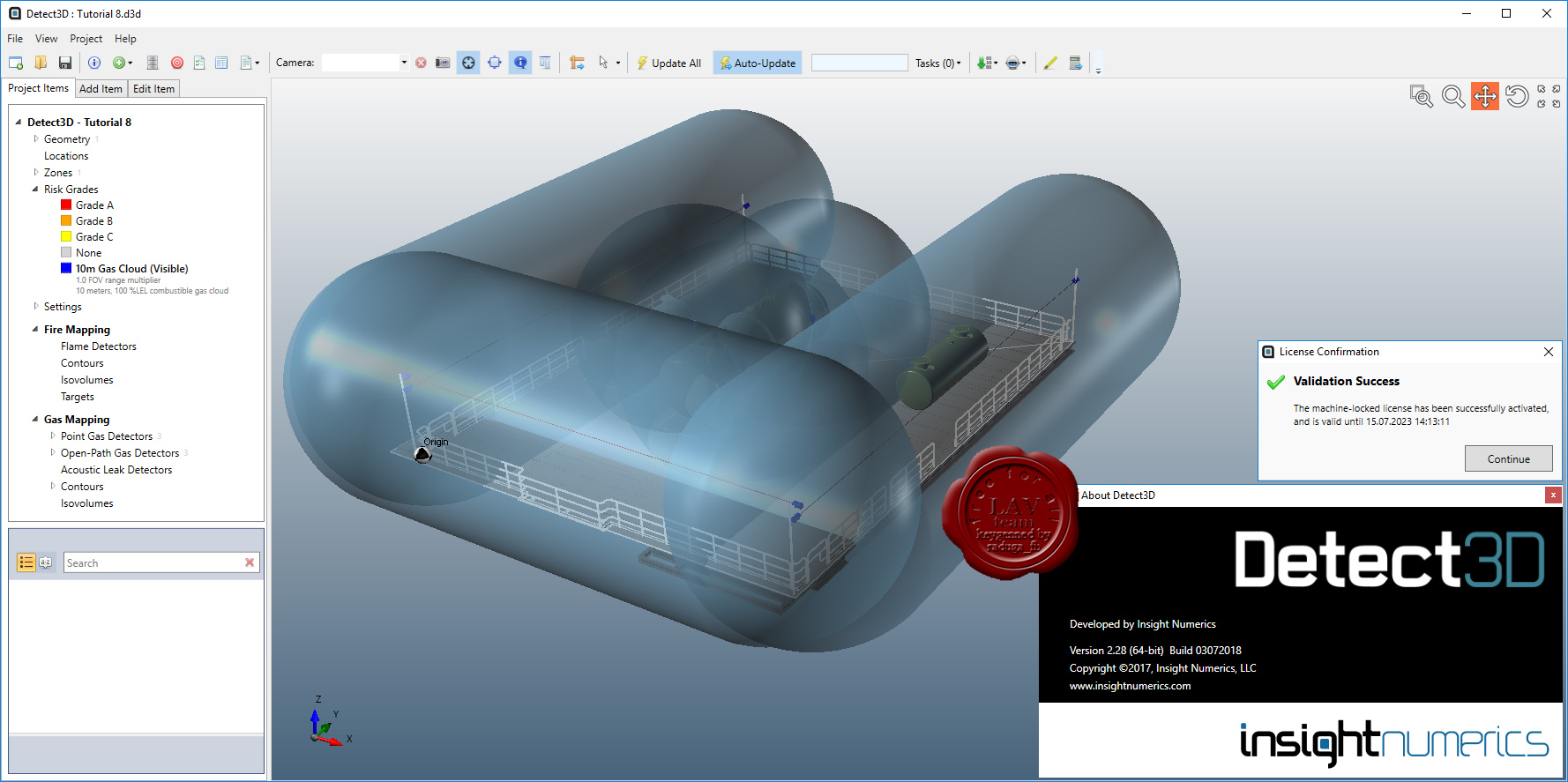Close the About Detect3D panel

tap(1553, 495)
